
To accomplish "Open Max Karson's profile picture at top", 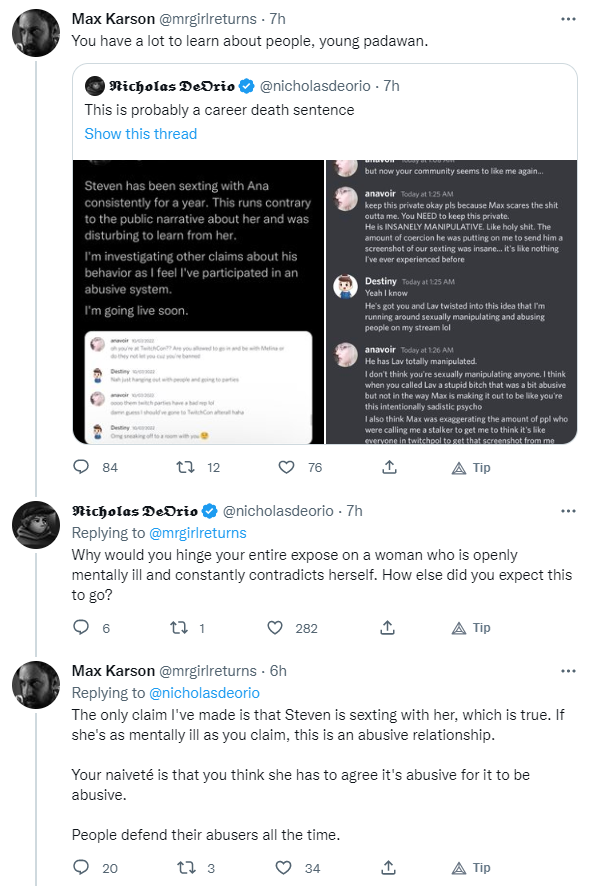I will [x=36, y=33].
